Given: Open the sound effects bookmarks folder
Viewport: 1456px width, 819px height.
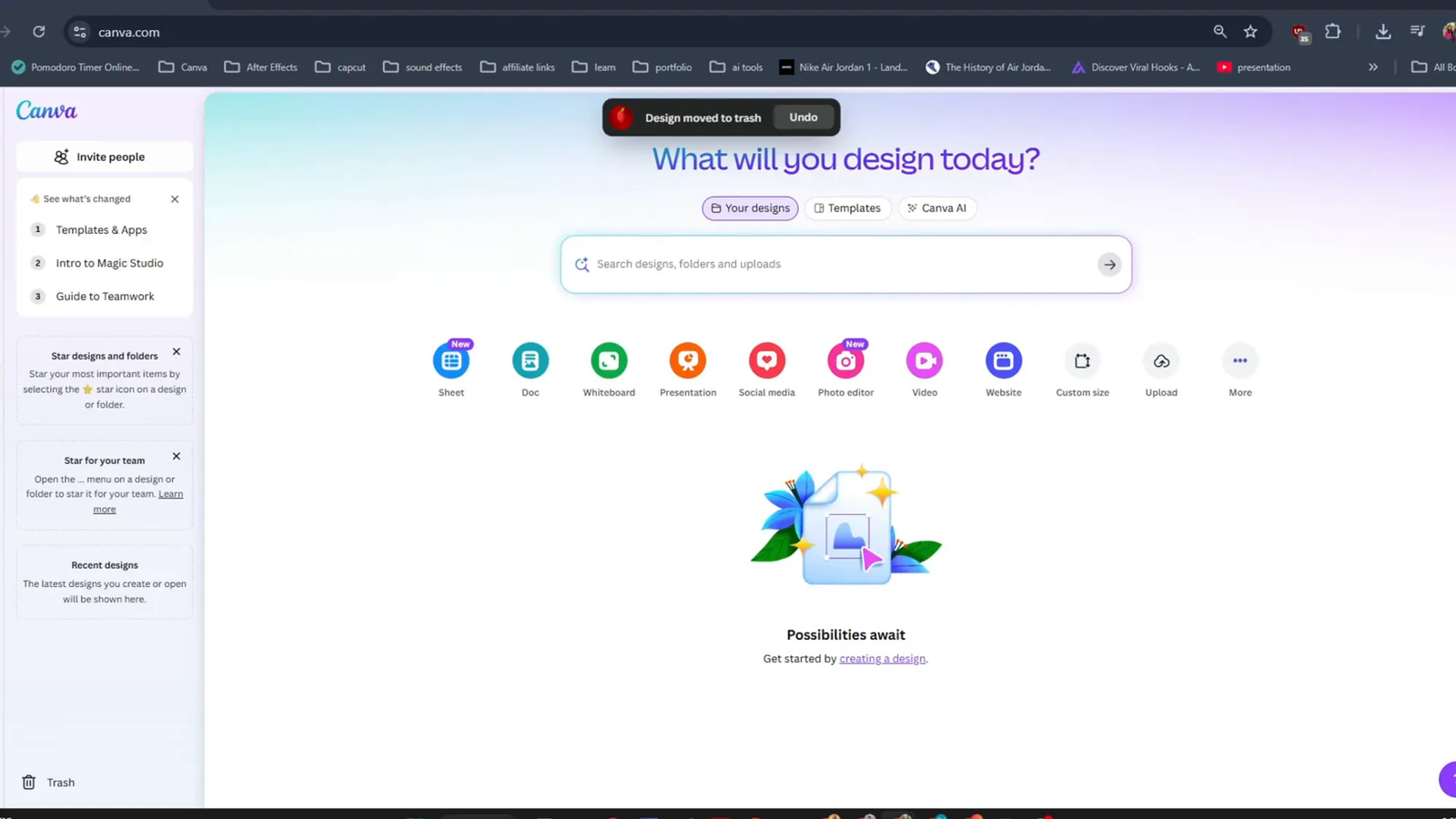Looking at the screenshot, I should click(x=422, y=67).
